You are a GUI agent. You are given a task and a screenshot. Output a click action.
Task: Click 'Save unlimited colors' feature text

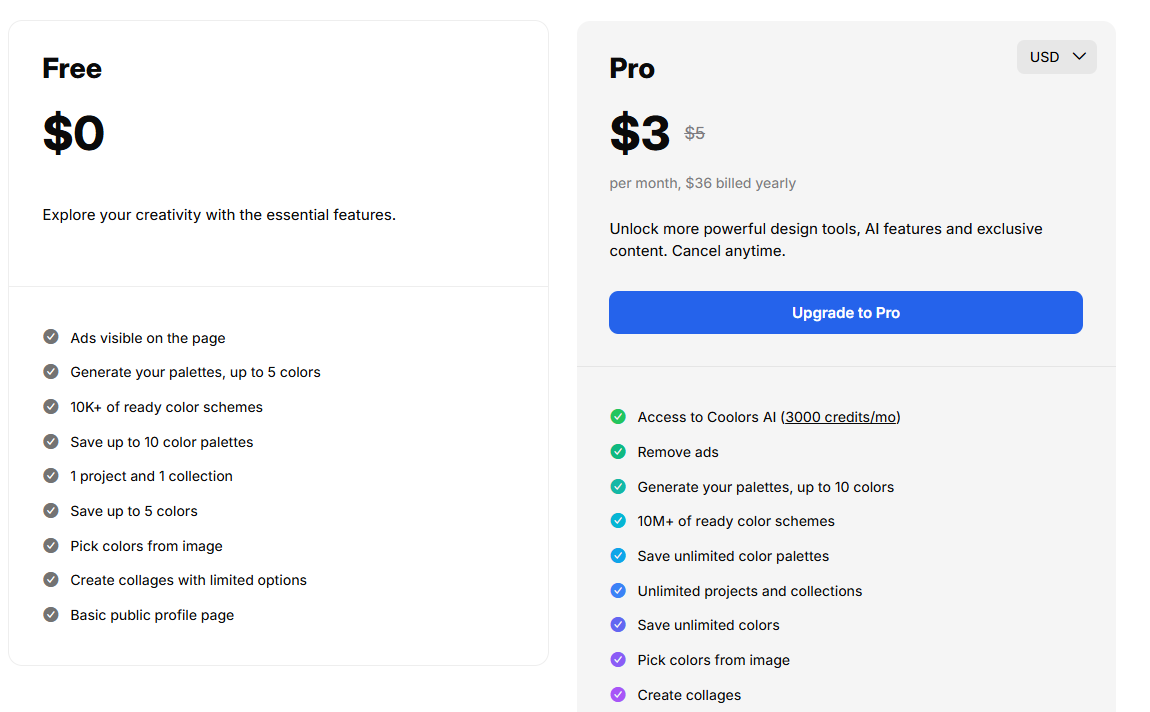pos(708,625)
